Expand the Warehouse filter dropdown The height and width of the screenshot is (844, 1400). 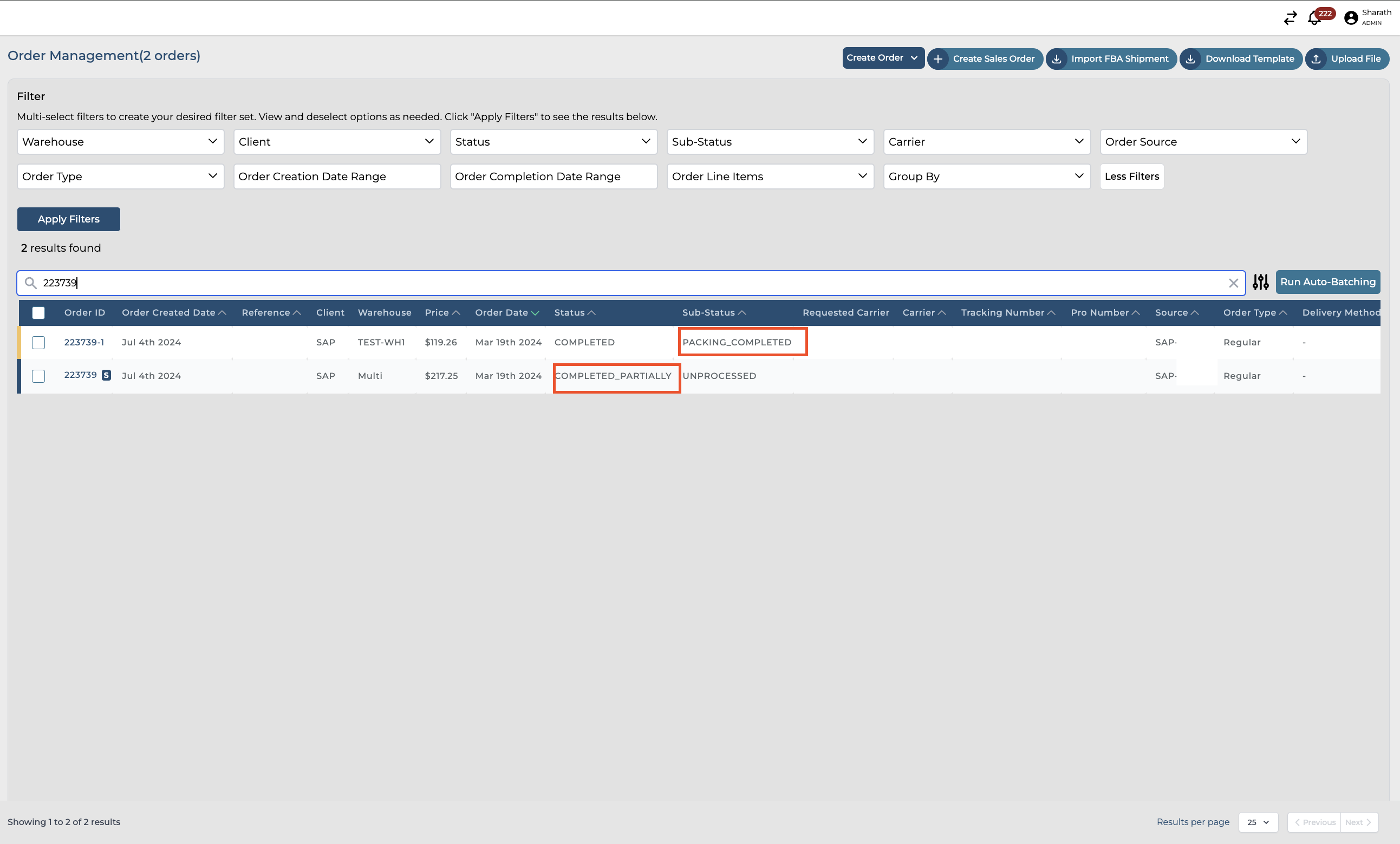pos(120,141)
